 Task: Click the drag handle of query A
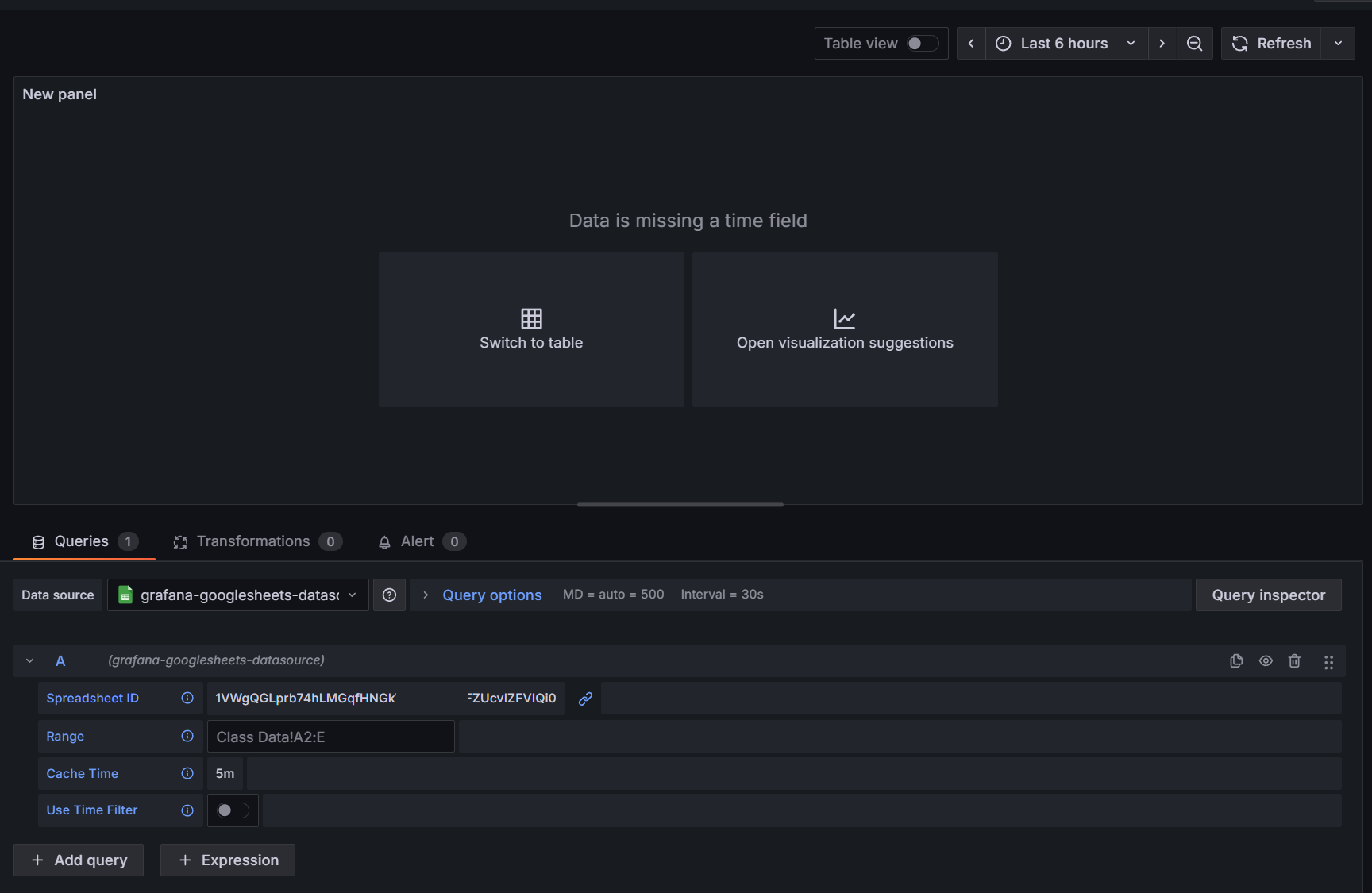coord(1328,662)
